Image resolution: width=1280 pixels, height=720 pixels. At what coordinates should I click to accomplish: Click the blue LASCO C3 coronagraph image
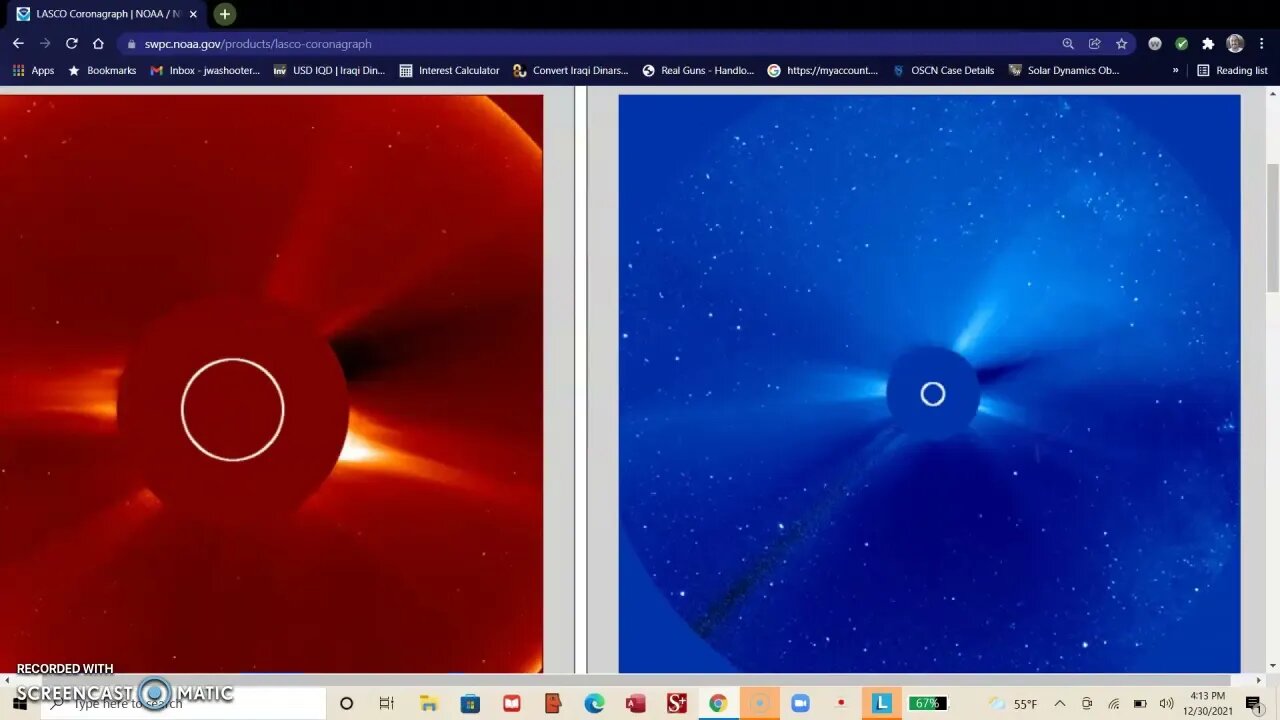[929, 383]
